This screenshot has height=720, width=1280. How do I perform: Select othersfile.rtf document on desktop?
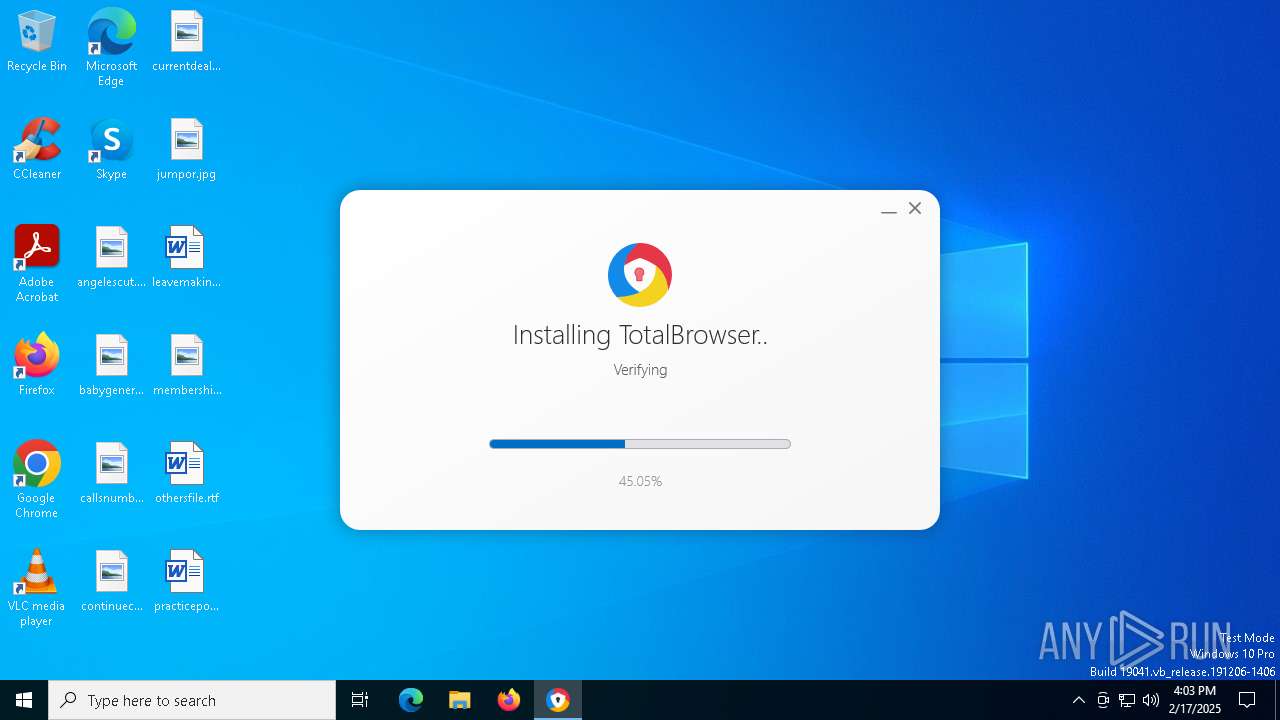pyautogui.click(x=186, y=474)
